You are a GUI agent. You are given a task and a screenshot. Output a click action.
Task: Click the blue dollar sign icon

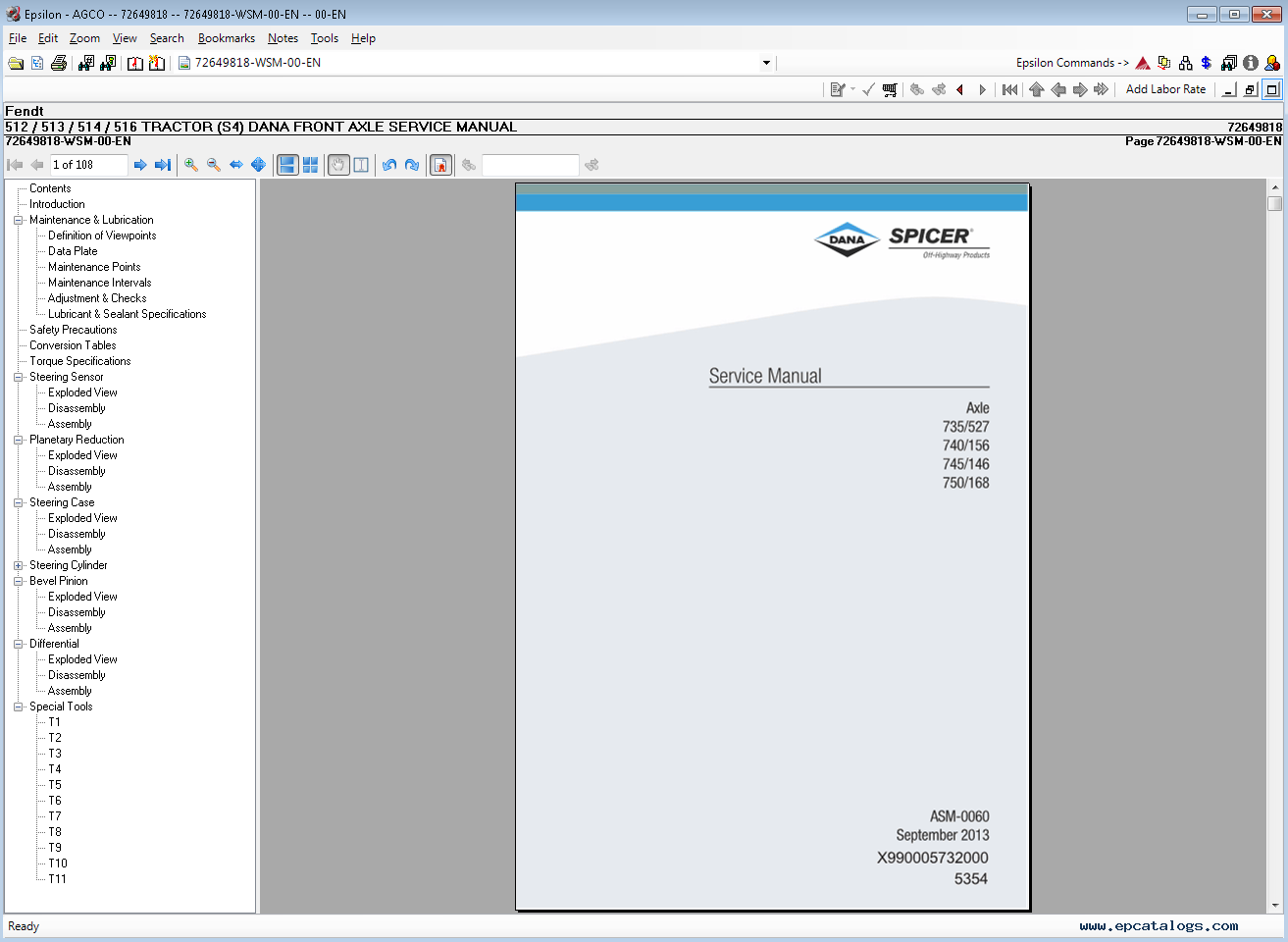tap(1207, 63)
